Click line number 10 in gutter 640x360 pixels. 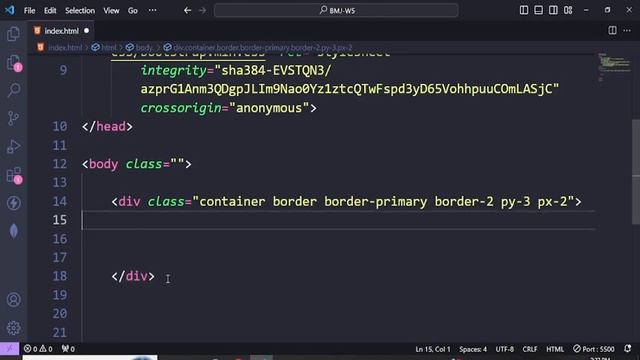[x=60, y=127]
